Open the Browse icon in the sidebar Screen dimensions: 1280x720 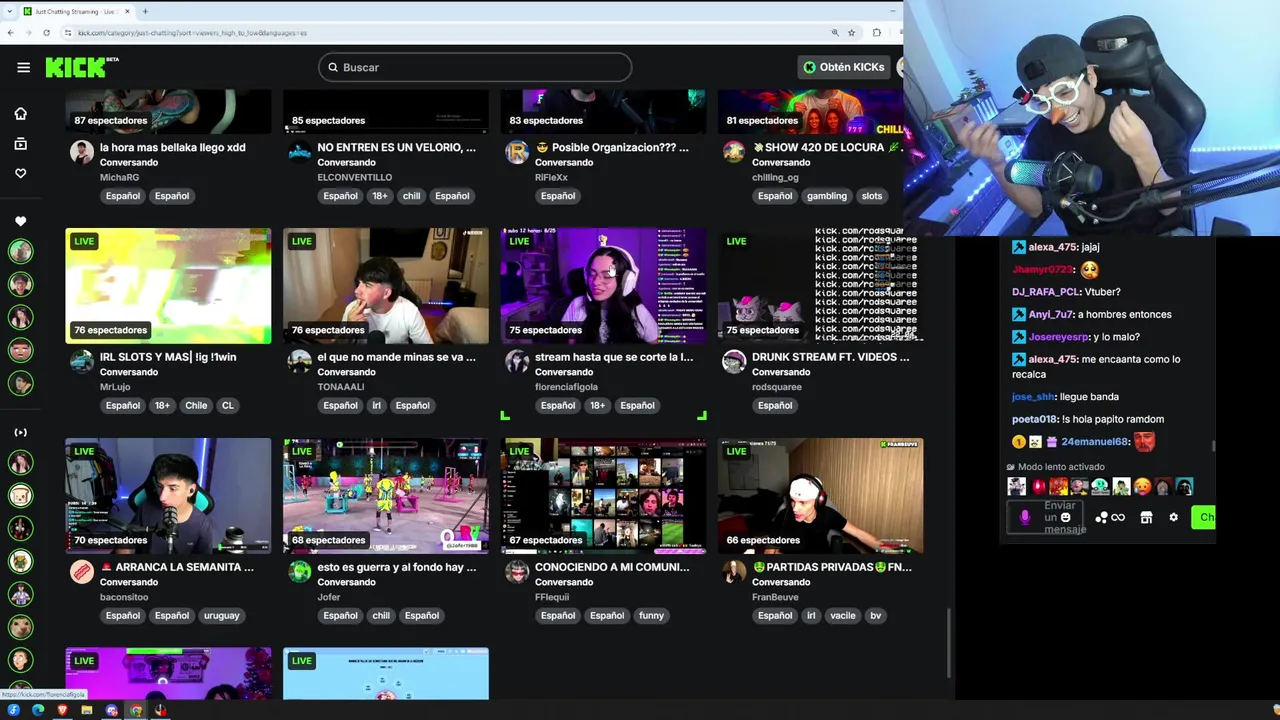tap(20, 144)
